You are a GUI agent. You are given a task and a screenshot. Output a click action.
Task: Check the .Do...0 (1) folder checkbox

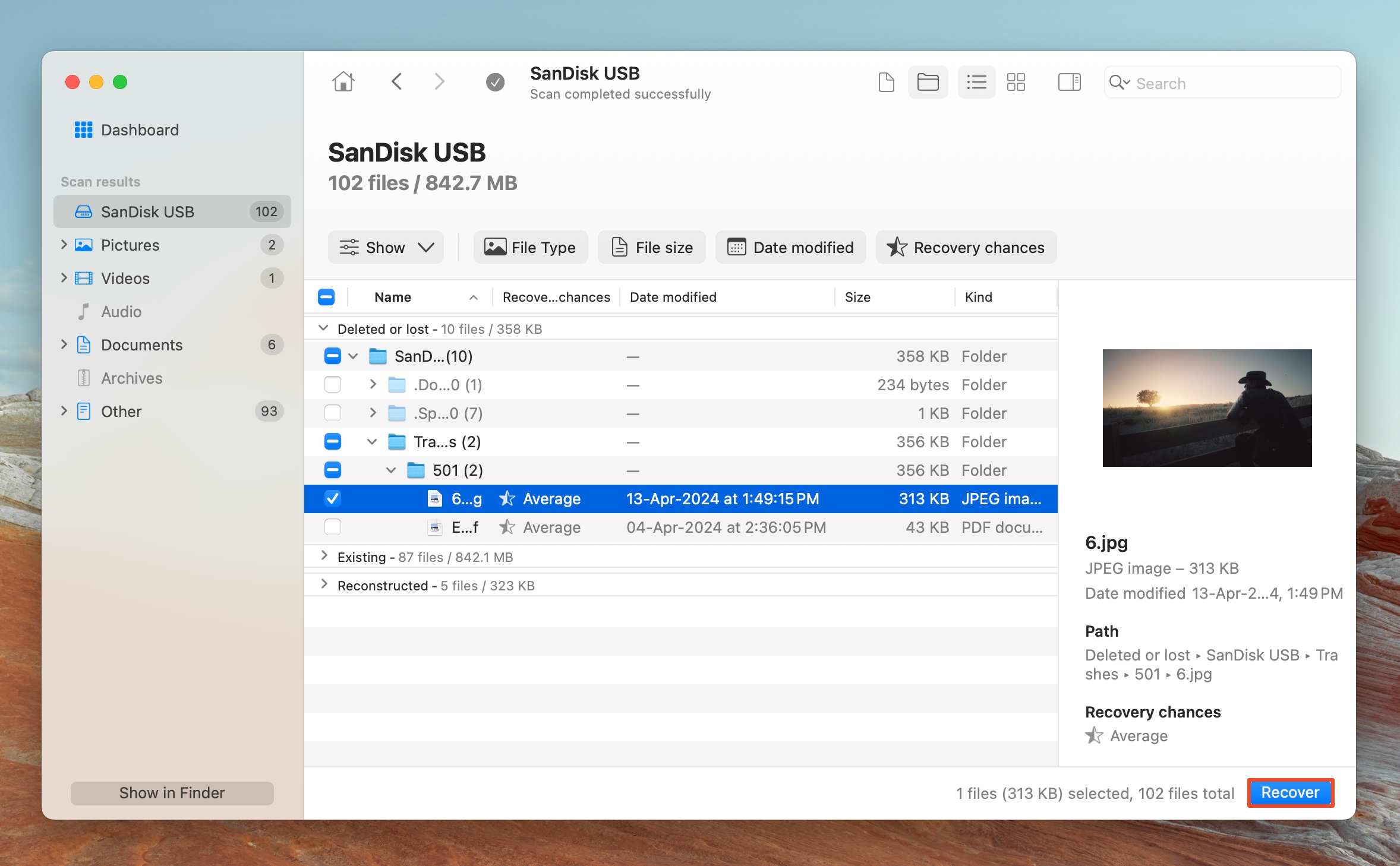[x=333, y=385]
